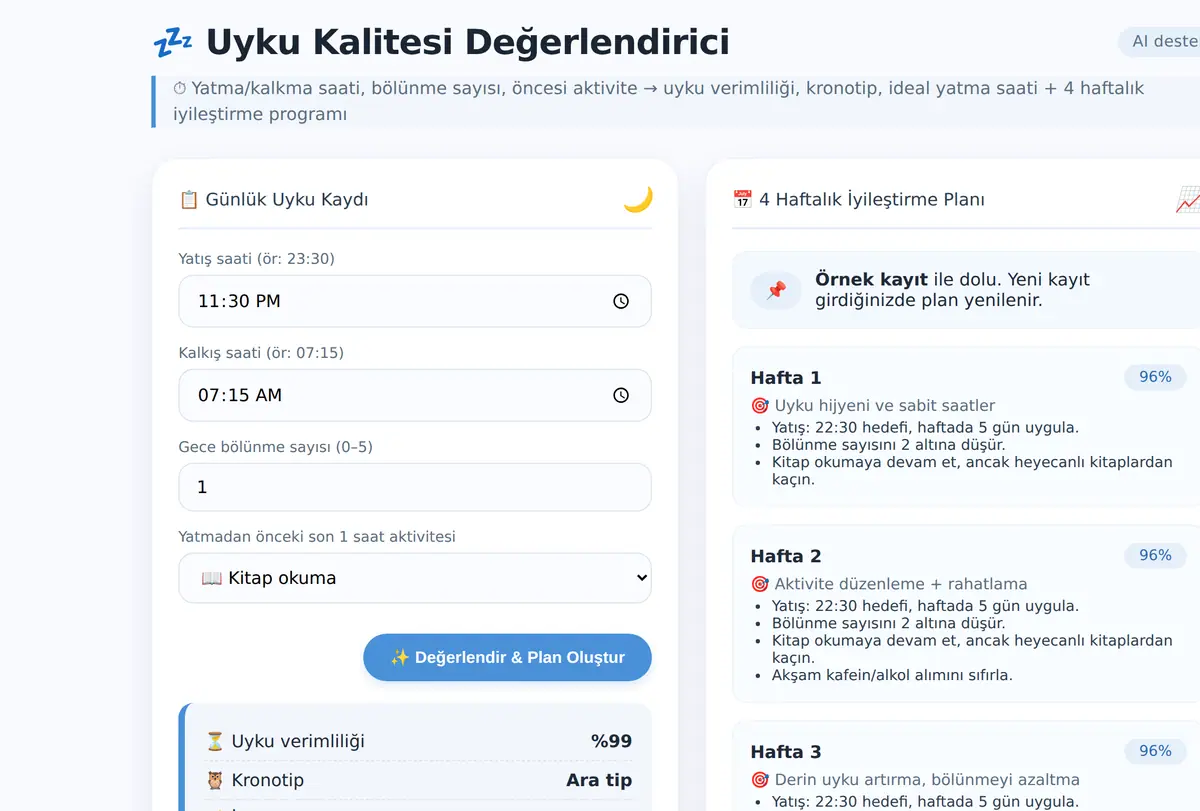Open the clock picker in Yatış saati field
Screen dimensions: 1200x811
(x=621, y=301)
